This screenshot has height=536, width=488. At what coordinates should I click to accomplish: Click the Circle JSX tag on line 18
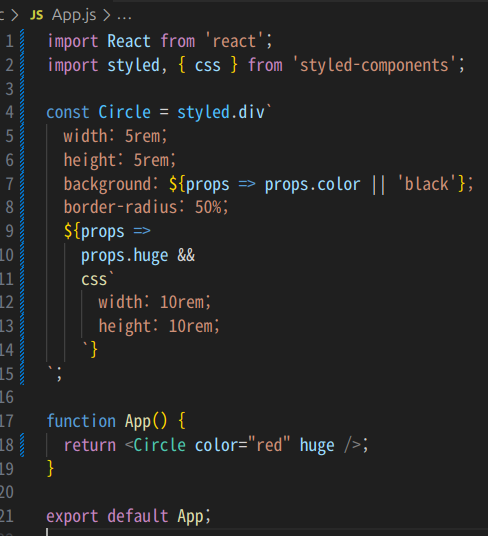pos(159,445)
